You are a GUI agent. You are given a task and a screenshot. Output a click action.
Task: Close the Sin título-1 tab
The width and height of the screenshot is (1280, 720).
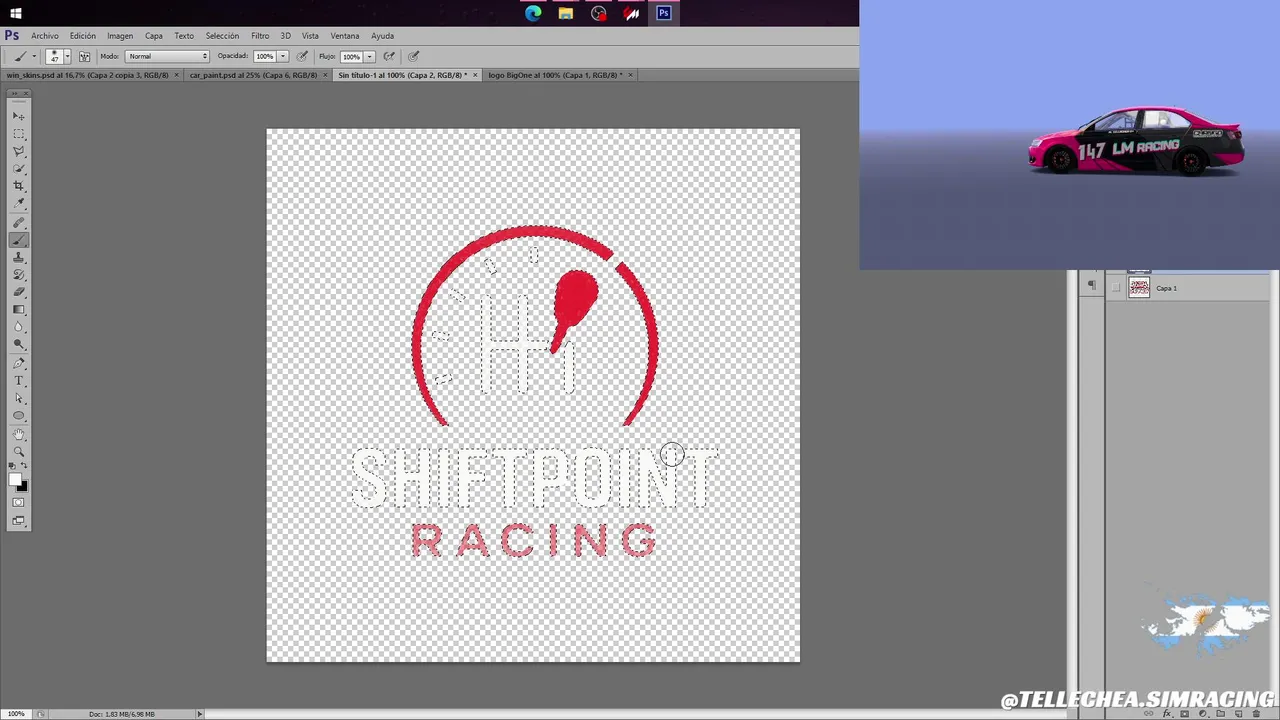tap(475, 75)
